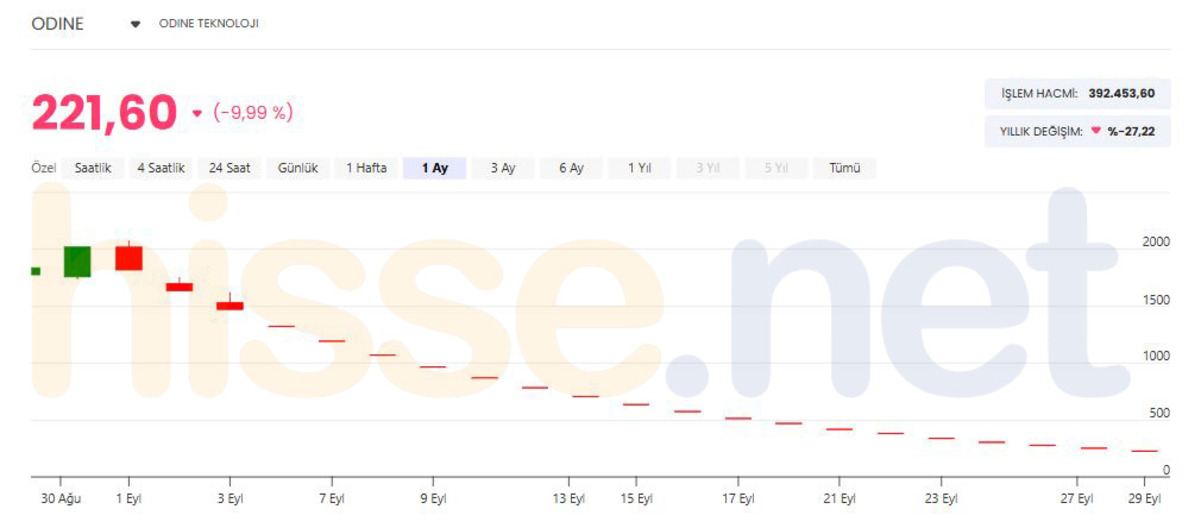Click the 29 Eyl date axis label
This screenshot has width=1200, height=528.
click(x=1144, y=498)
